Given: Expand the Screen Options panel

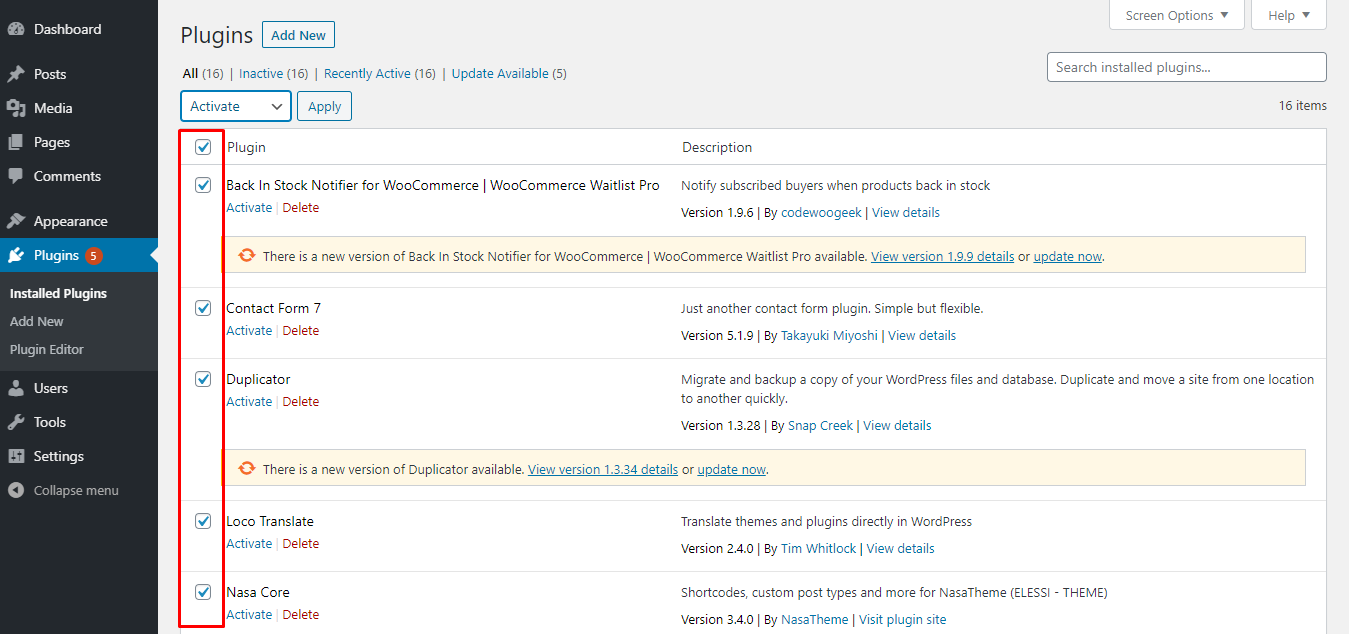Looking at the screenshot, I should click(1177, 15).
